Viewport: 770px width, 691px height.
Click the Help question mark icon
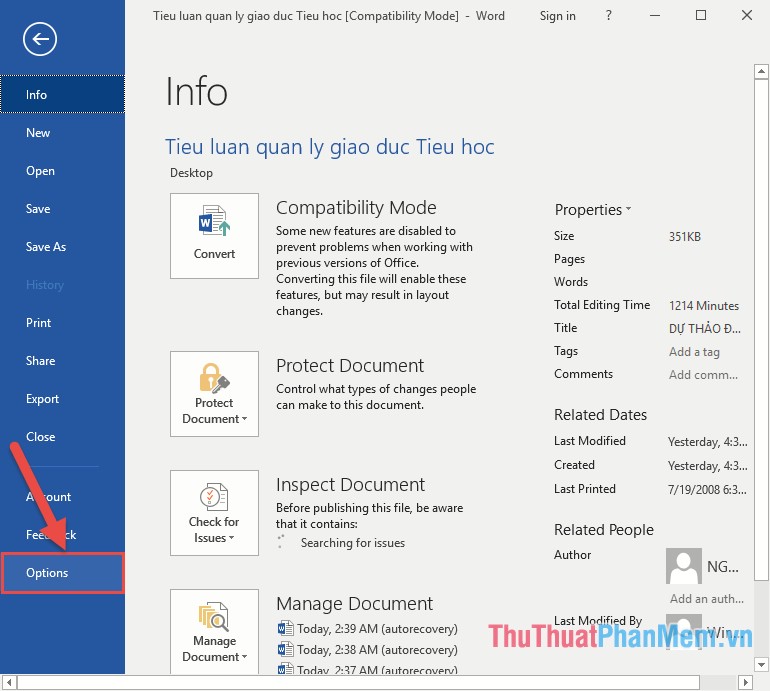608,16
